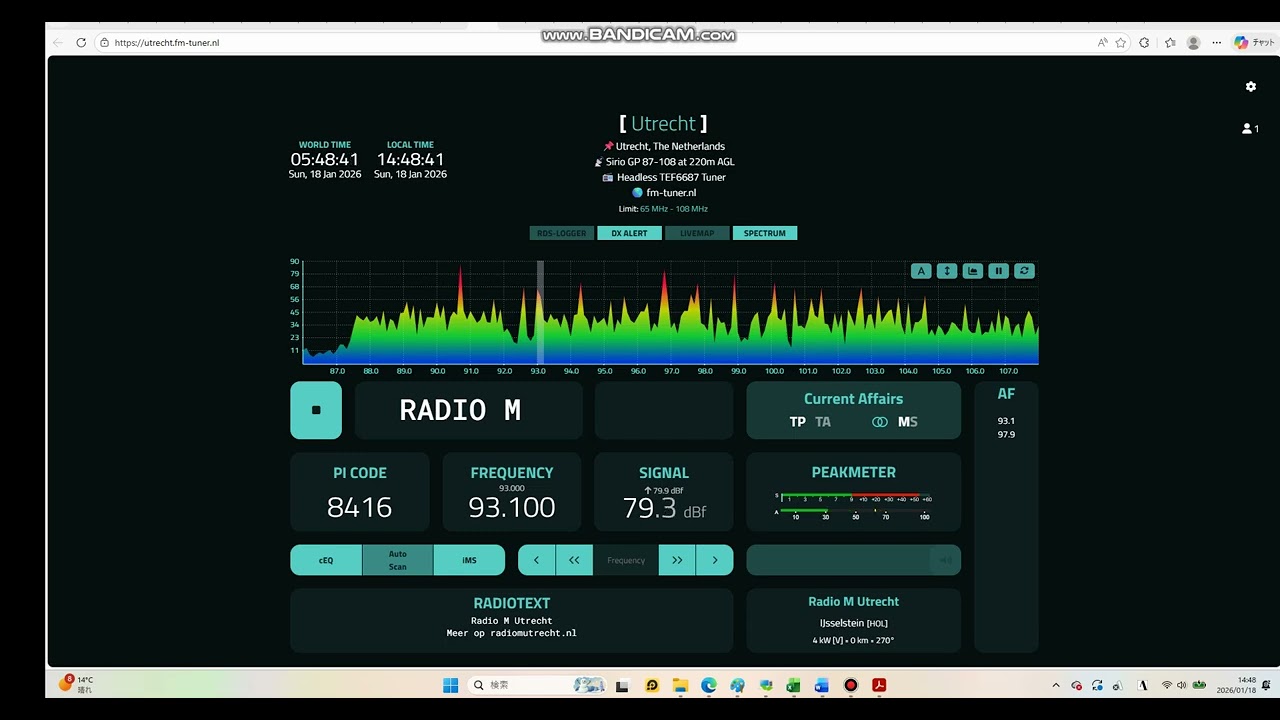Click the 79.3 dBf signal readout

pyautogui.click(x=664, y=508)
